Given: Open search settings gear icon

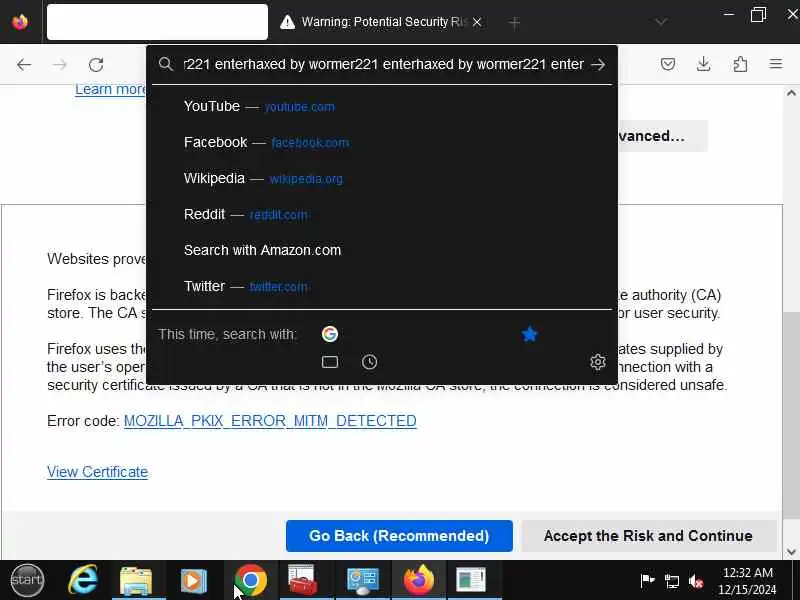Looking at the screenshot, I should point(597,362).
